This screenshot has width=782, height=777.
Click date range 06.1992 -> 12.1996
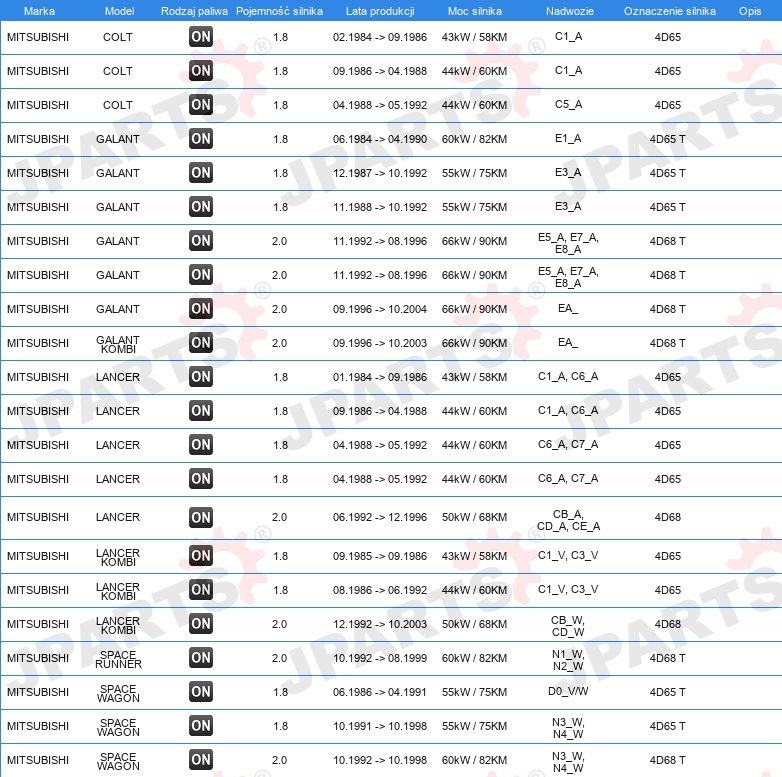pyautogui.click(x=380, y=517)
